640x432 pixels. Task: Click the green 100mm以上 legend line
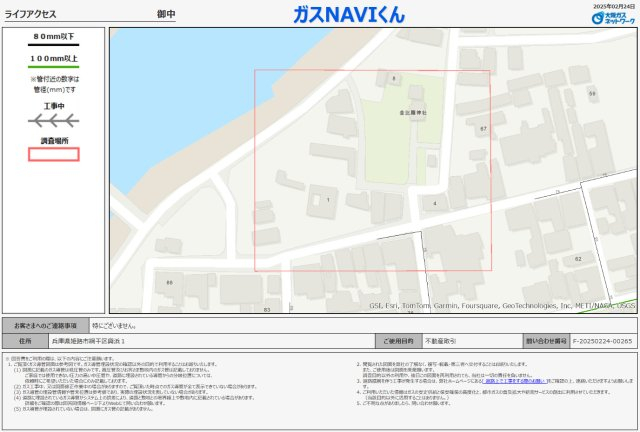tap(53, 67)
